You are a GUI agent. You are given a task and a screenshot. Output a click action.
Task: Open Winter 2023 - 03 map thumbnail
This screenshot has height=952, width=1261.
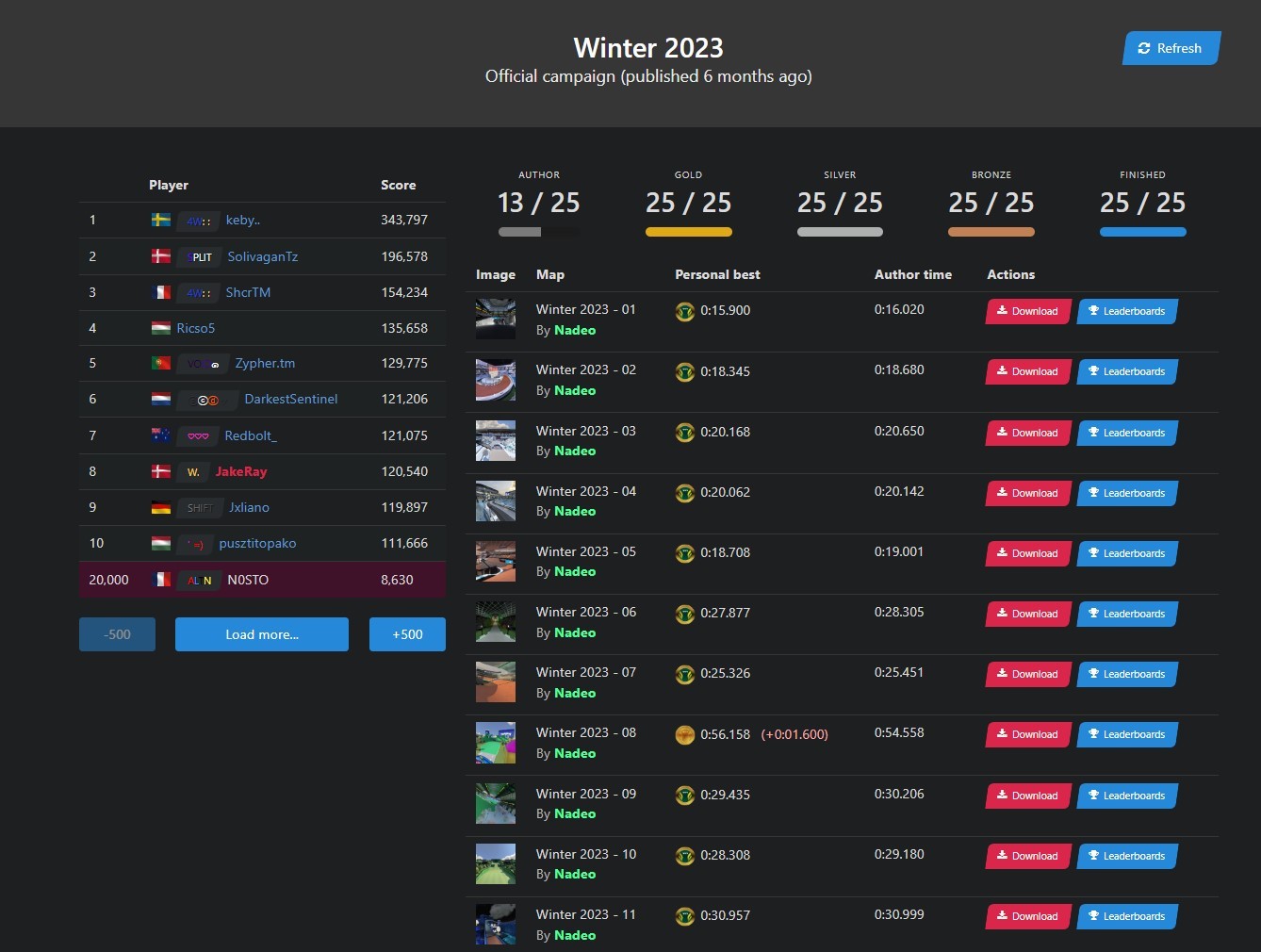click(496, 440)
